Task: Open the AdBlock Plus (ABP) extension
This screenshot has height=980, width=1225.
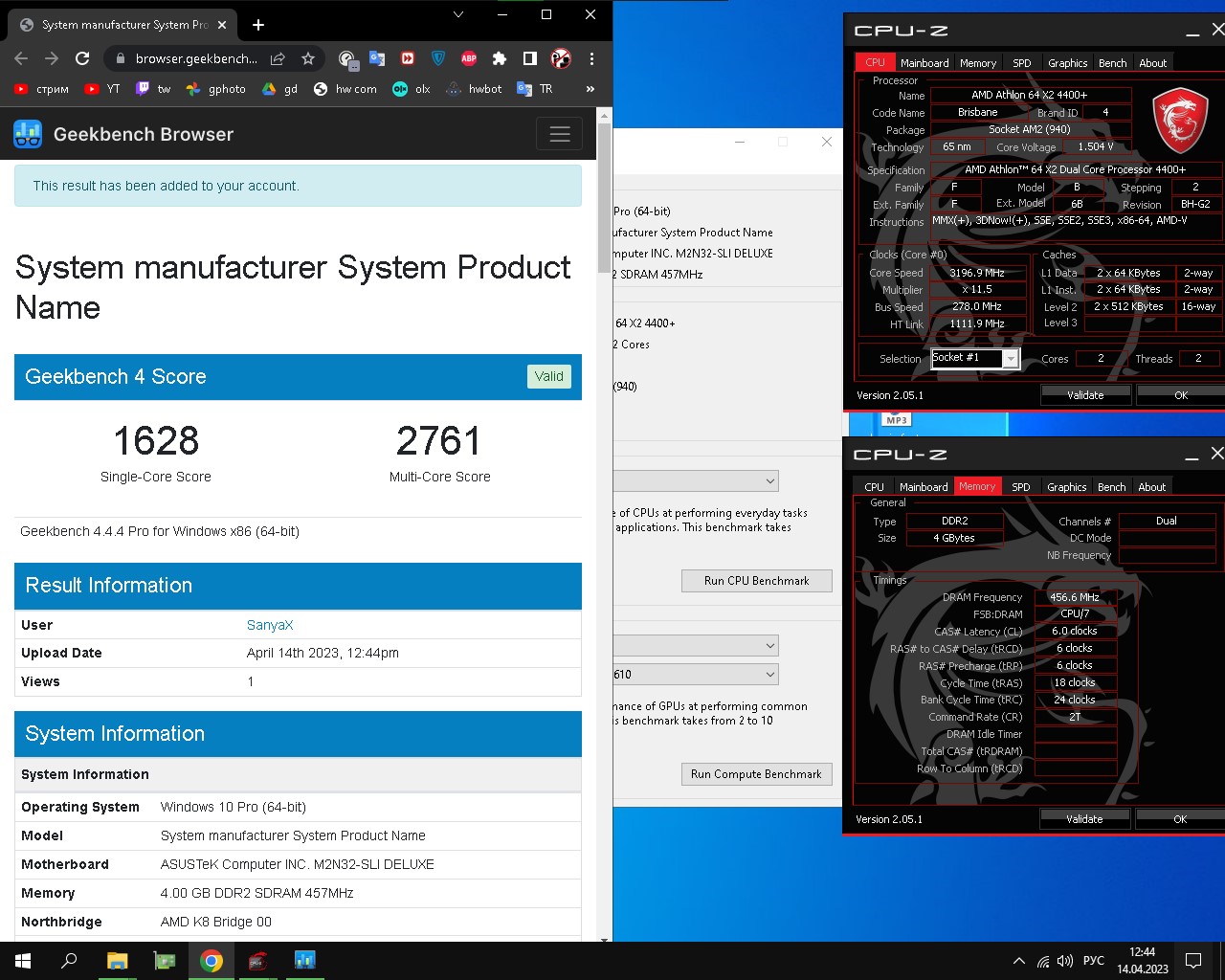Action: pos(469,58)
